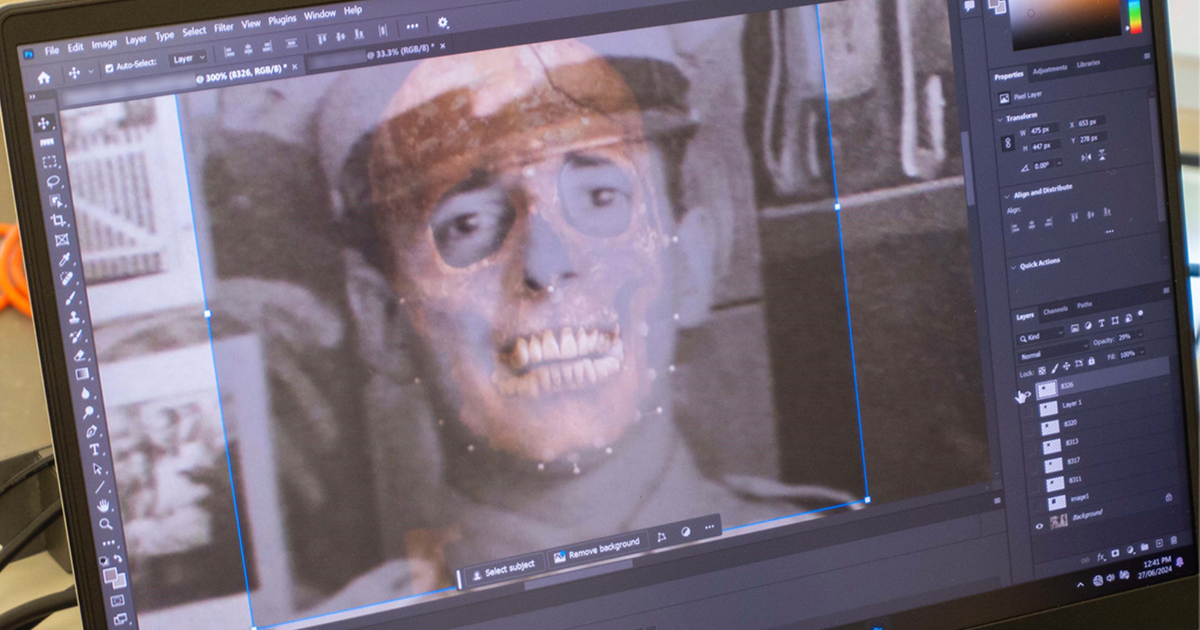Viewport: 1200px width, 630px height.
Task: Hide the Background layer eye icon
Action: pos(1039,524)
